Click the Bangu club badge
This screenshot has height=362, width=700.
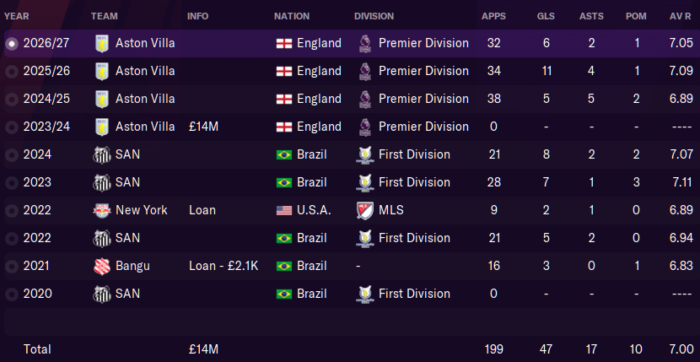click(102, 266)
